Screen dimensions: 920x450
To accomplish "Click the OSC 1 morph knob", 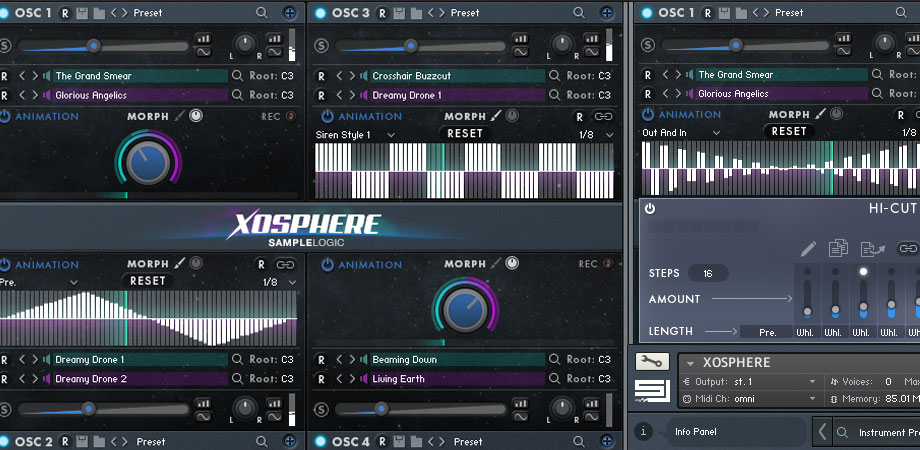I will [148, 162].
